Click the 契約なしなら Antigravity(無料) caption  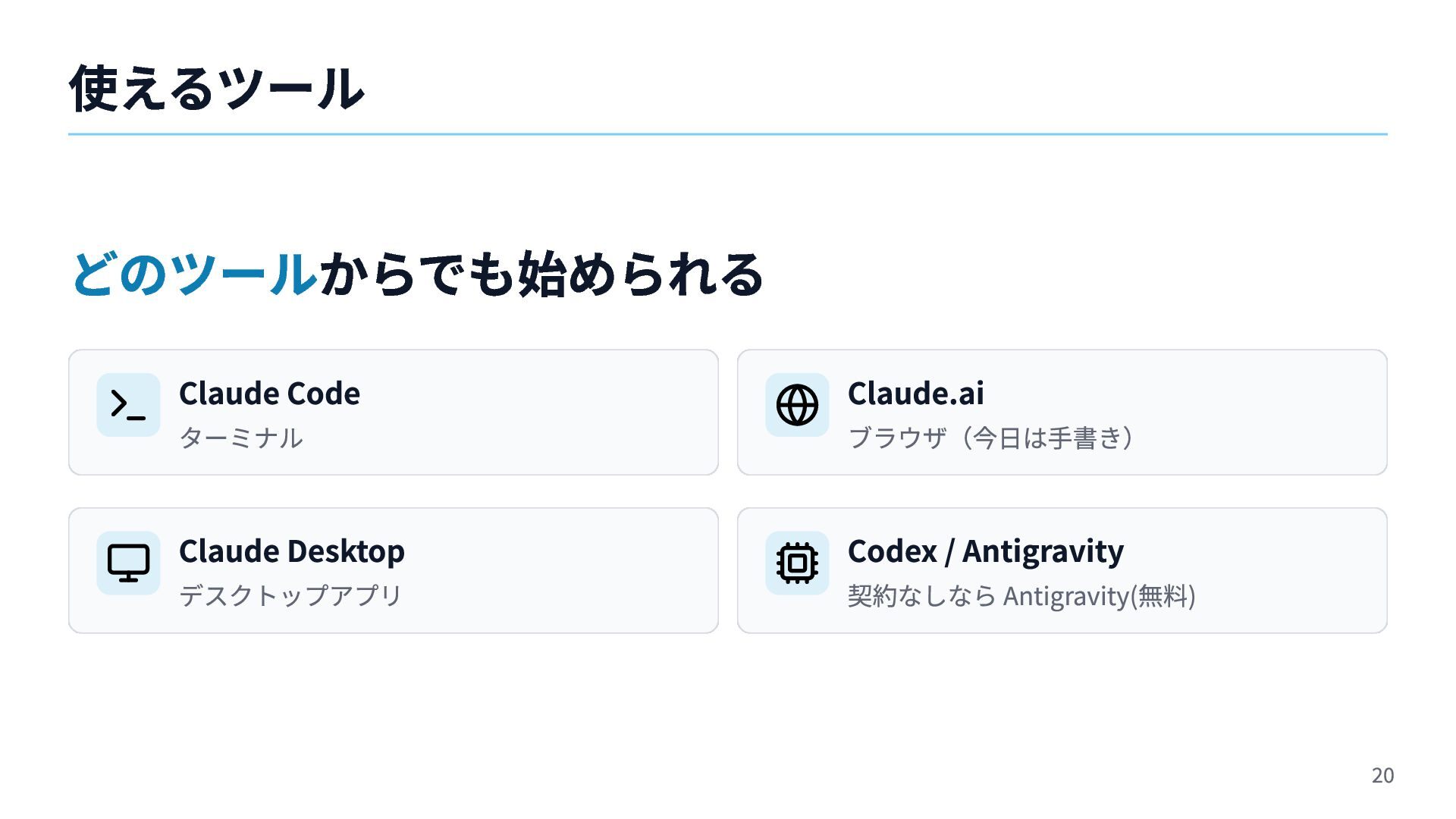1021,596
